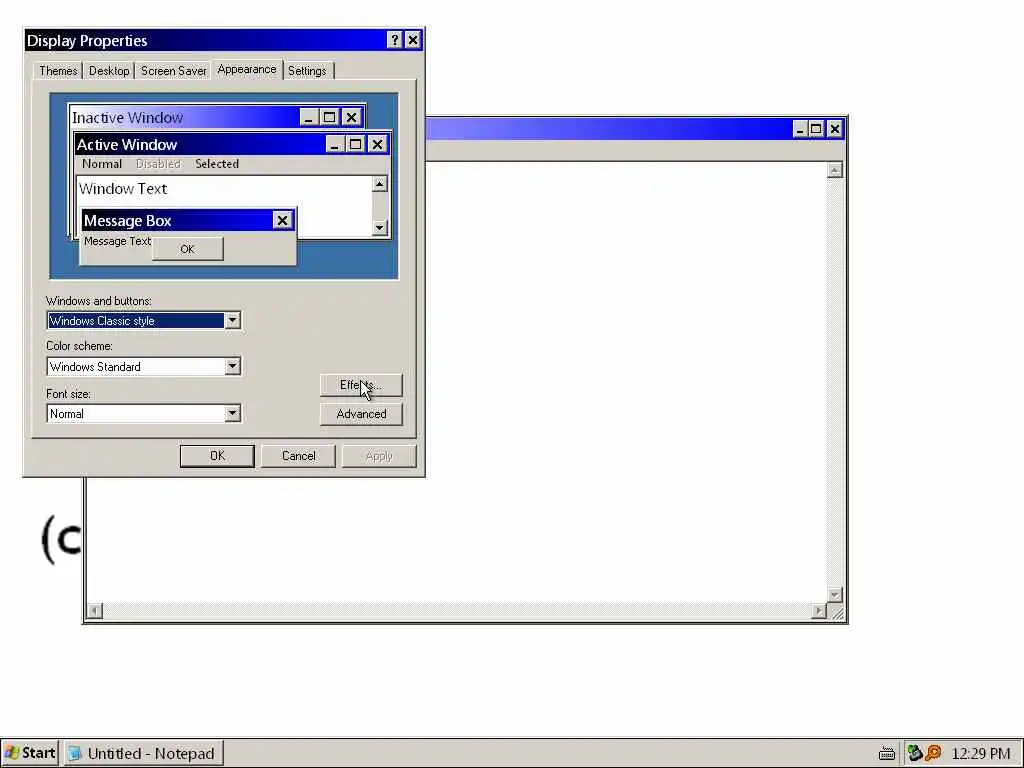Maximize the Notepad window
The width and height of the screenshot is (1024, 768).
tap(816, 129)
